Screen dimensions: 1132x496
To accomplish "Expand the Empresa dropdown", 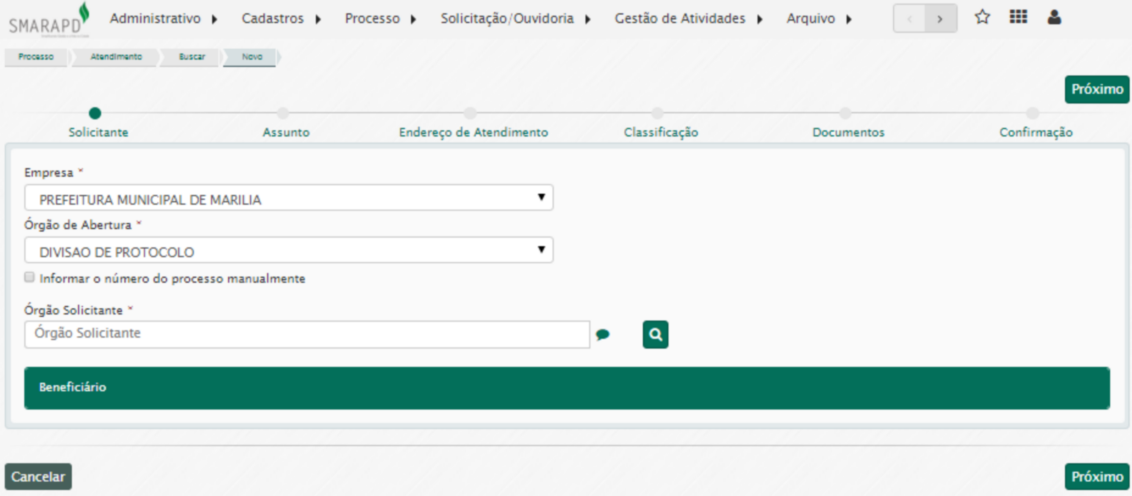I will 288,198.
